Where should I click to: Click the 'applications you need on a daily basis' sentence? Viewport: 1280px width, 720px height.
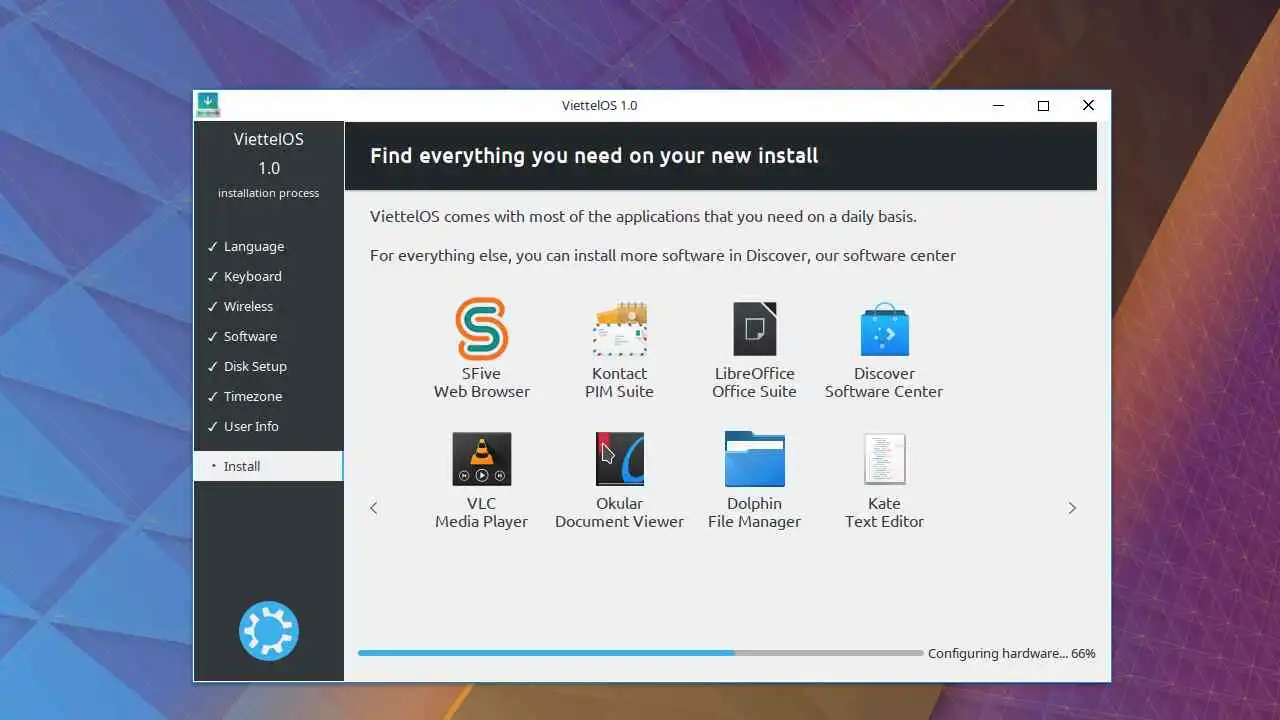(x=643, y=216)
